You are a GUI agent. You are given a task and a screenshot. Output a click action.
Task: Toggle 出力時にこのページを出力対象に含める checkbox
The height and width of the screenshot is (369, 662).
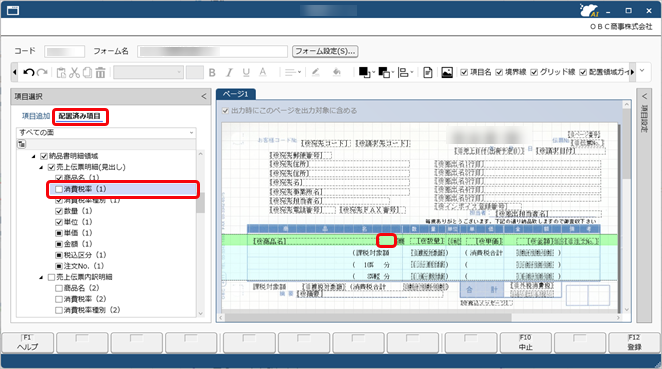tap(225, 111)
